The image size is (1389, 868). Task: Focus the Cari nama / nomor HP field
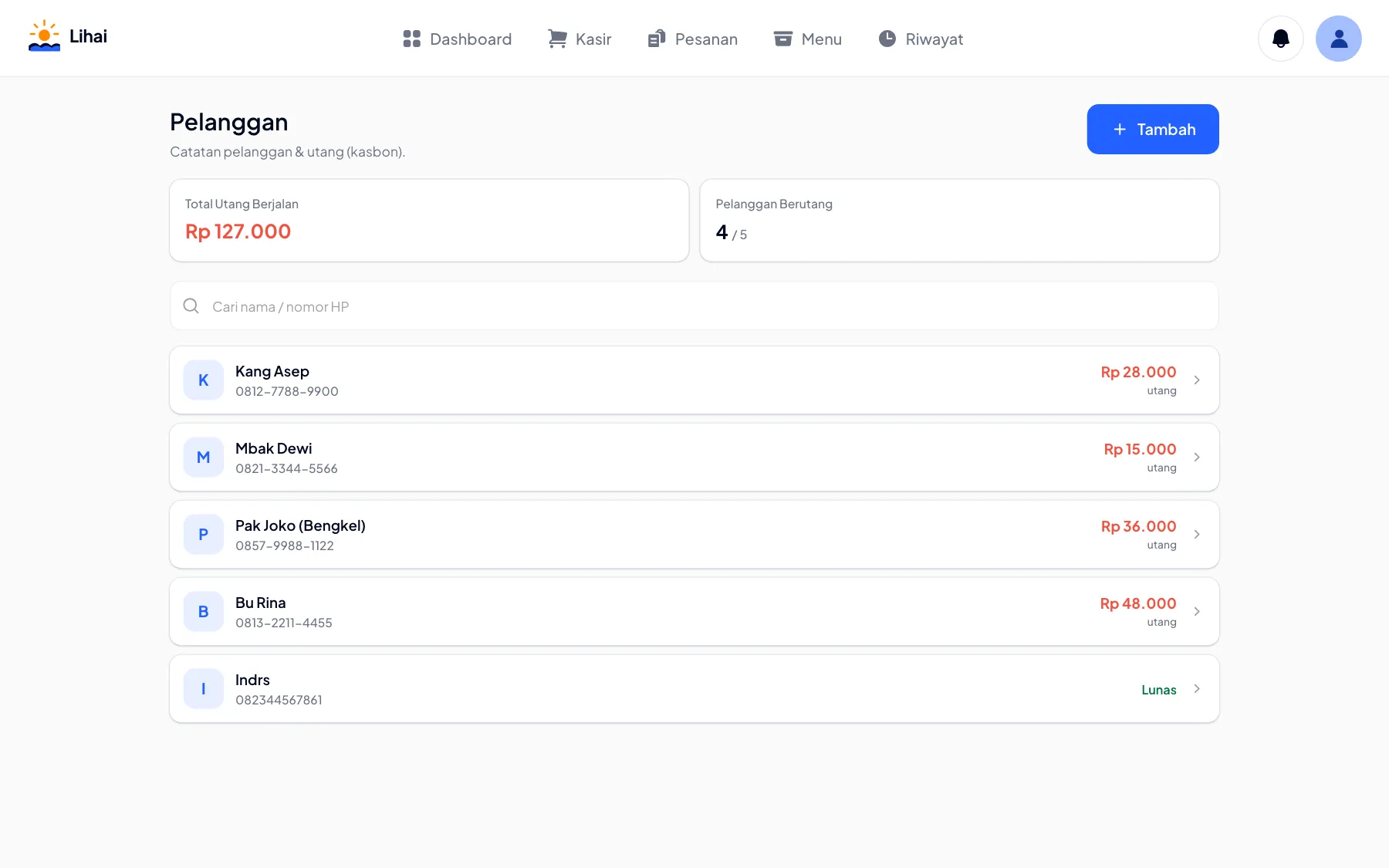click(x=694, y=306)
